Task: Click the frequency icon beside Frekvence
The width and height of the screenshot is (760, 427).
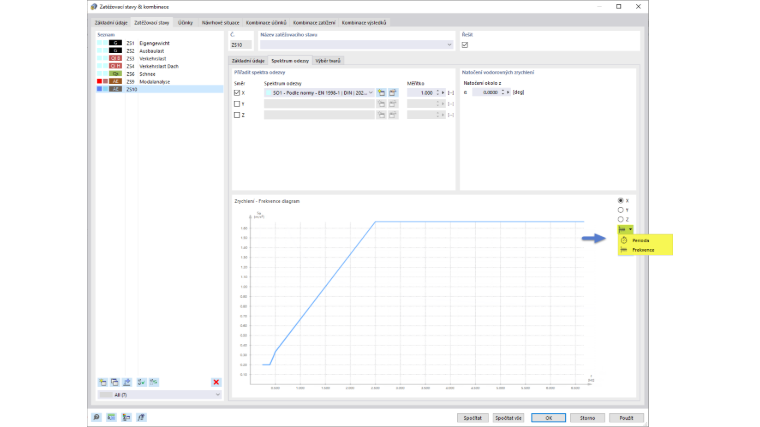Action: pyautogui.click(x=624, y=250)
